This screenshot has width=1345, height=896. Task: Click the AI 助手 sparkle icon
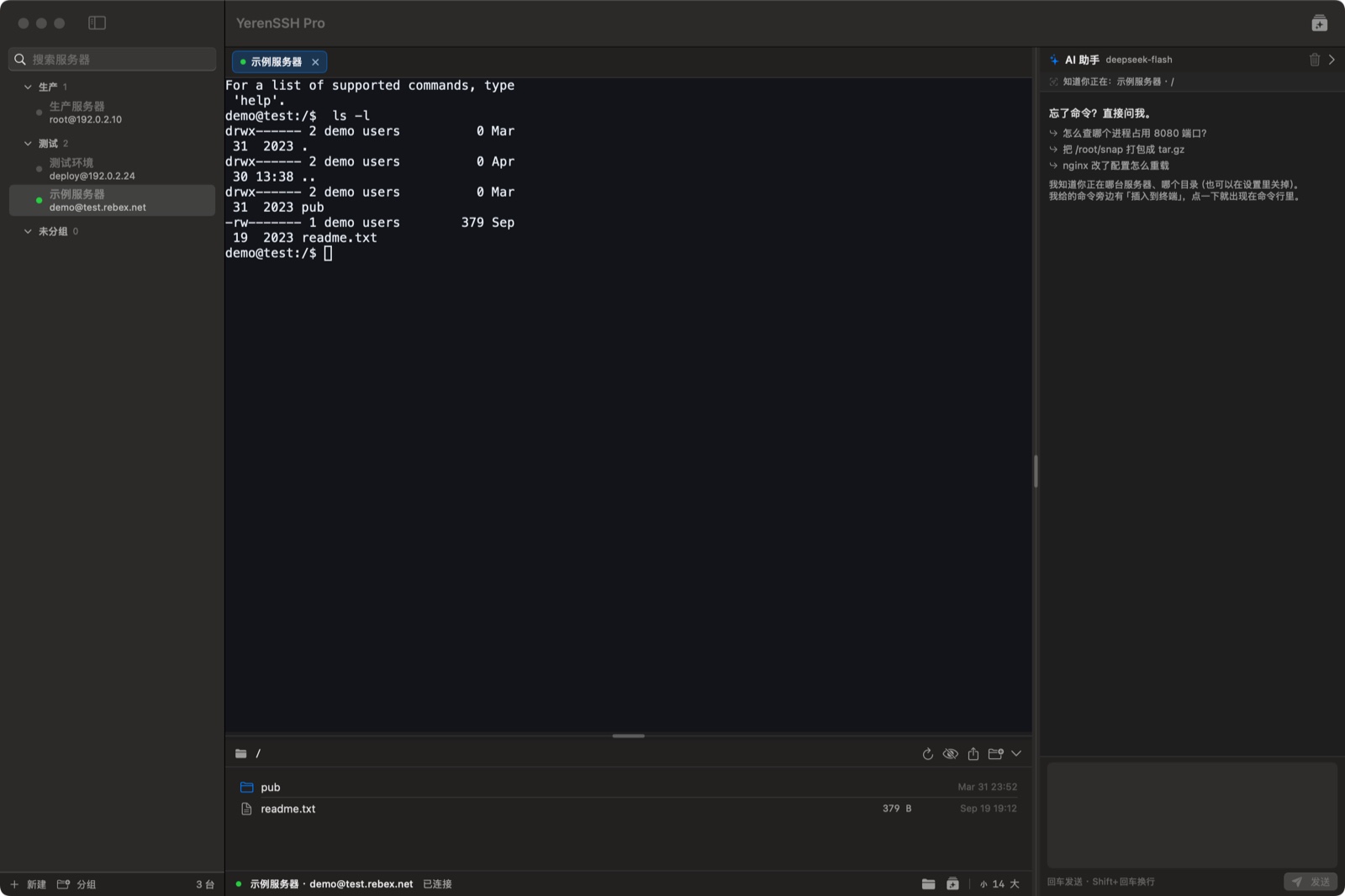pos(1054,60)
